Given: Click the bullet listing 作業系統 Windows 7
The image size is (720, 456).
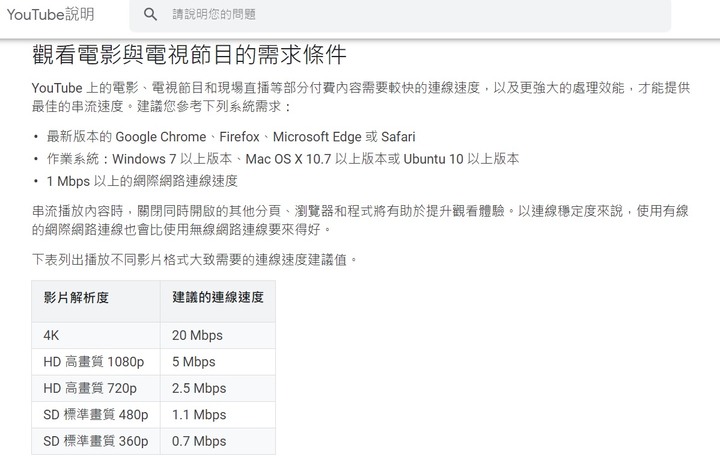Looking at the screenshot, I should click(283, 159).
